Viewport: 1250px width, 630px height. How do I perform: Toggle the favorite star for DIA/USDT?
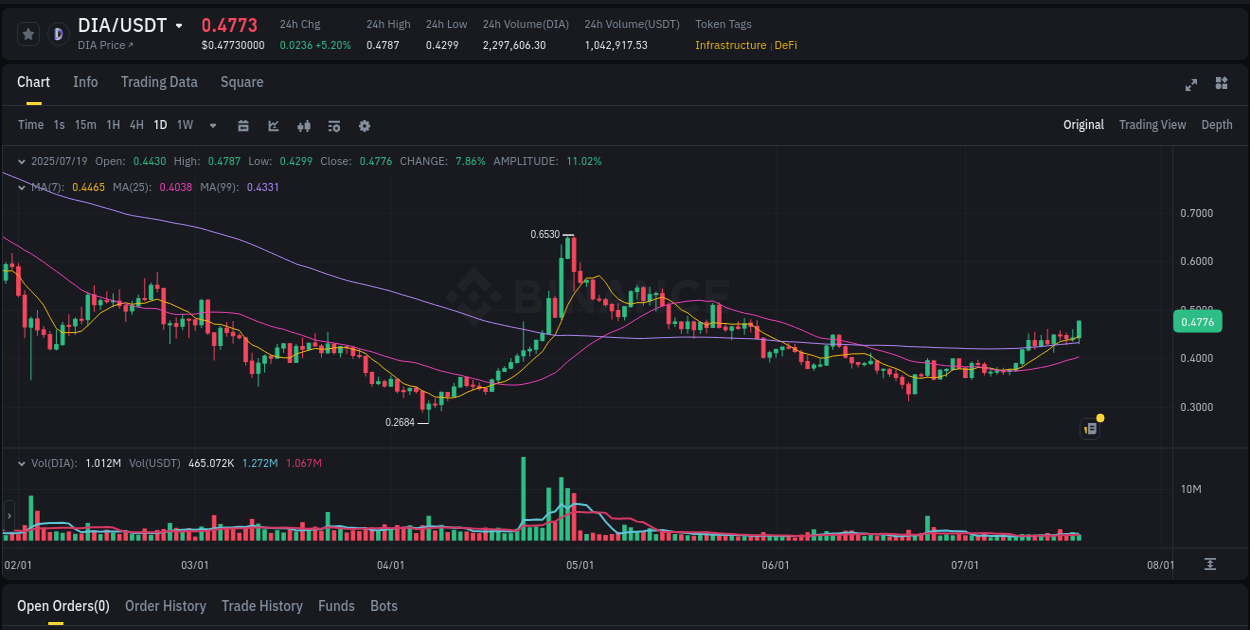[28, 33]
